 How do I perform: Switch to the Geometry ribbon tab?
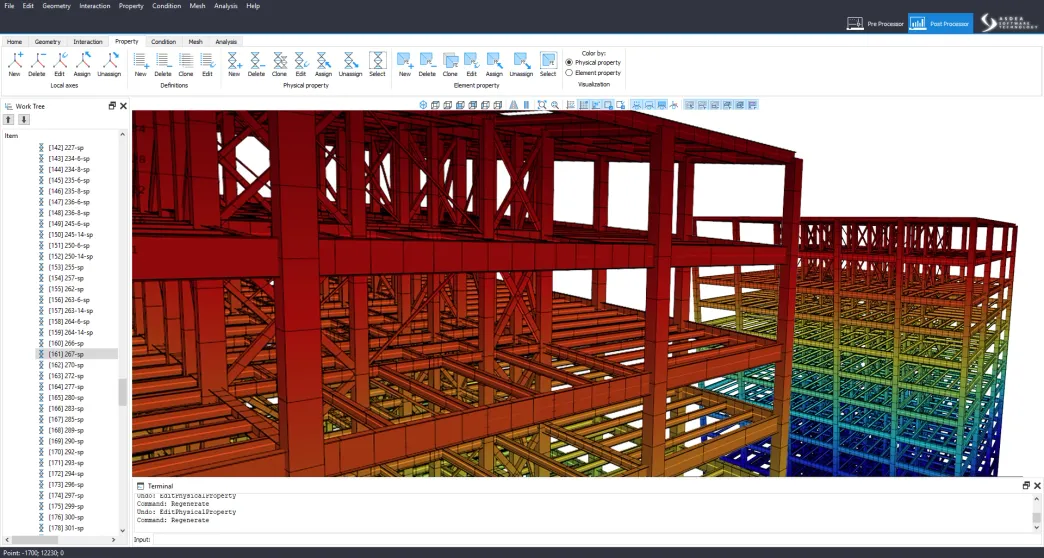47,41
